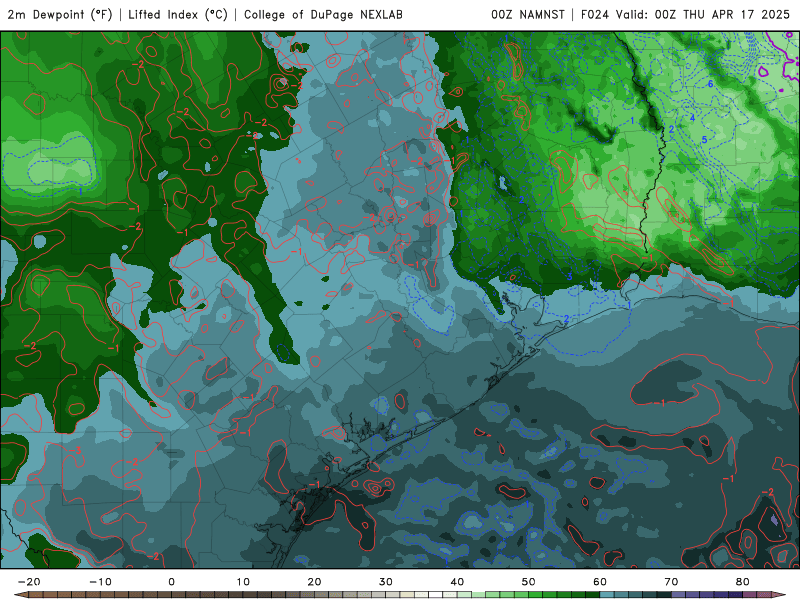The height and width of the screenshot is (600, 800).
Task: Click the 10 label on the color scale
Action: pyautogui.click(x=243, y=582)
